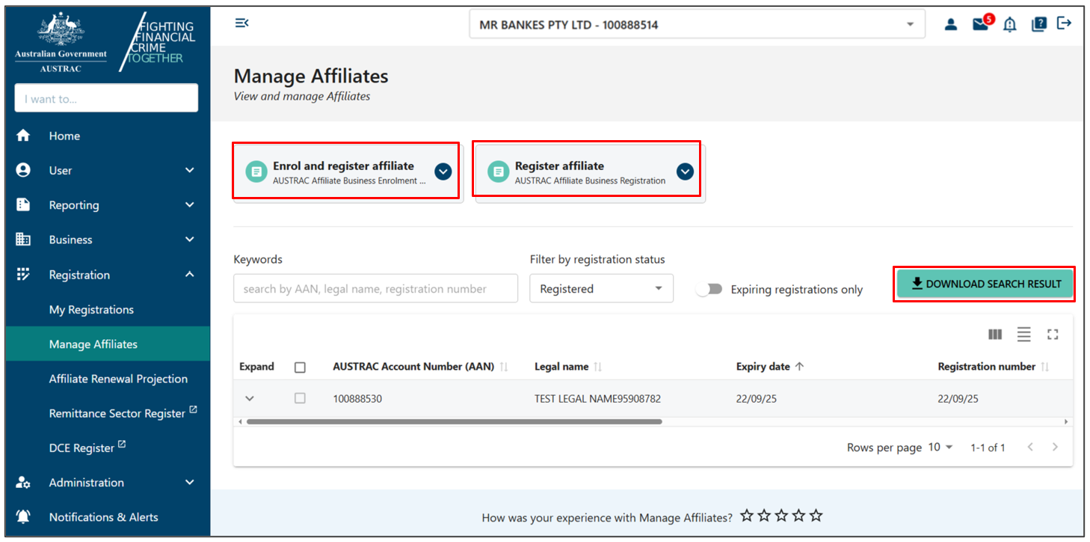The height and width of the screenshot is (542, 1090).
Task: Click the Registration grid-check icon
Action: [24, 274]
